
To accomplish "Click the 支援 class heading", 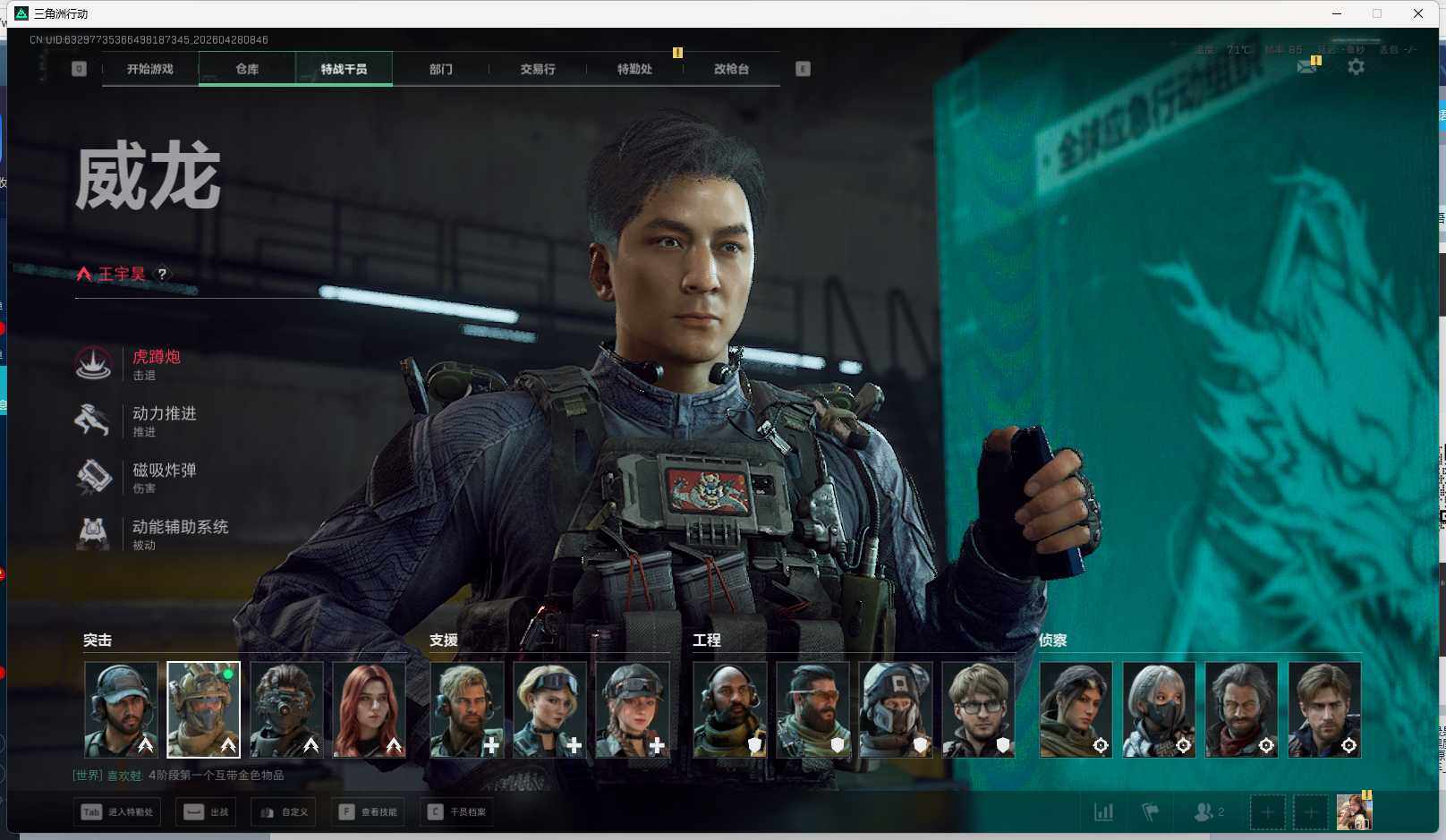I will point(444,641).
